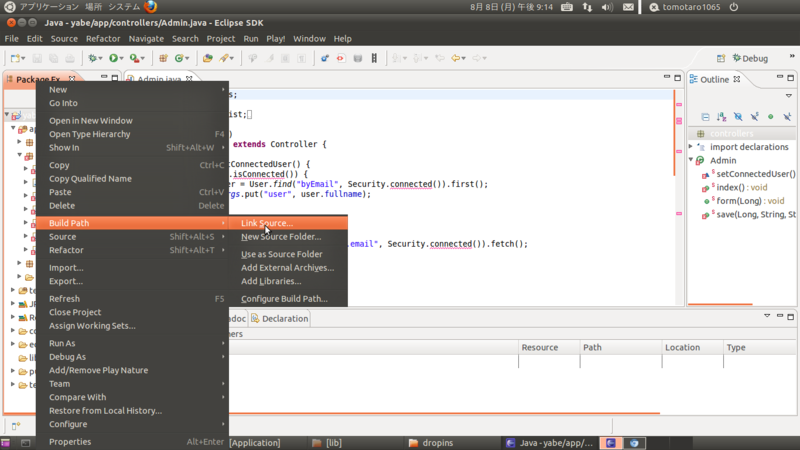The width and height of the screenshot is (800, 450).
Task: Click Collapse All in Outline toolbar
Action: [x=705, y=117]
